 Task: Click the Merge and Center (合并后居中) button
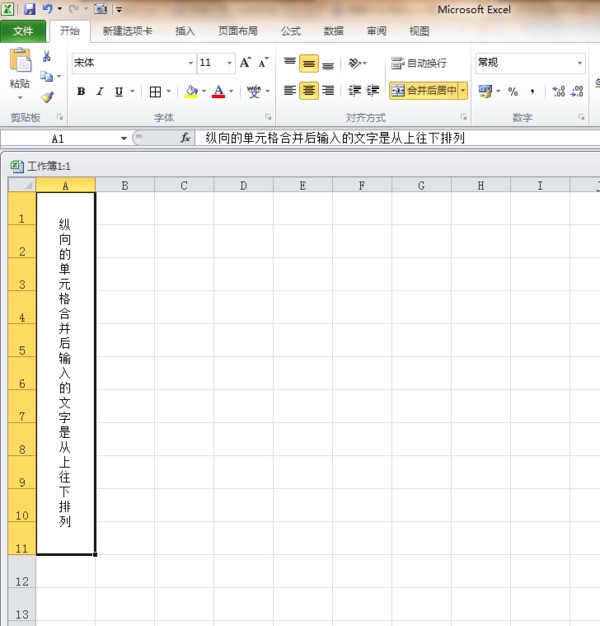tap(423, 91)
